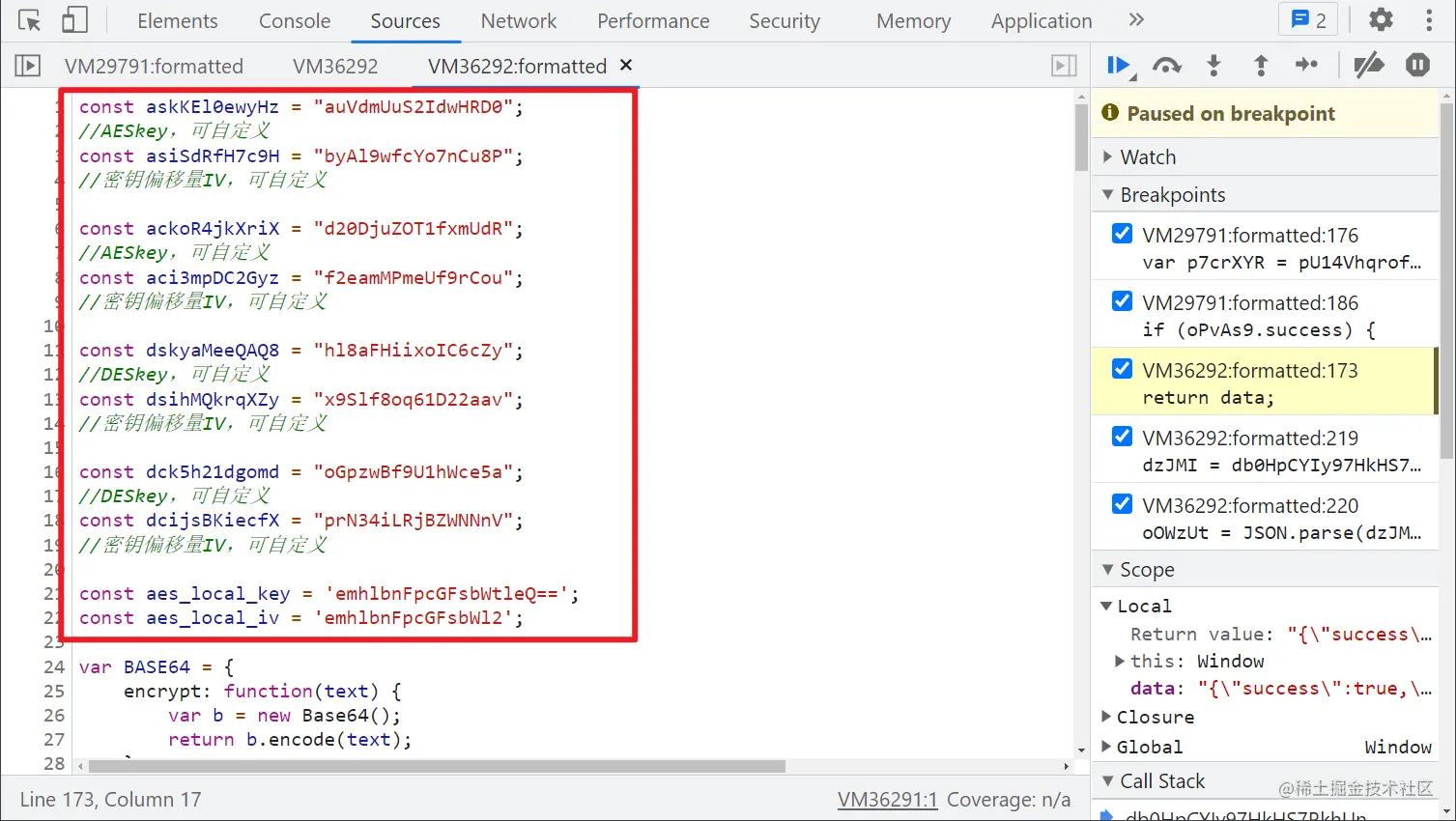The height and width of the screenshot is (821, 1456).
Task: Uncheck breakpoint VM36292:formatted:173
Action: point(1122,369)
